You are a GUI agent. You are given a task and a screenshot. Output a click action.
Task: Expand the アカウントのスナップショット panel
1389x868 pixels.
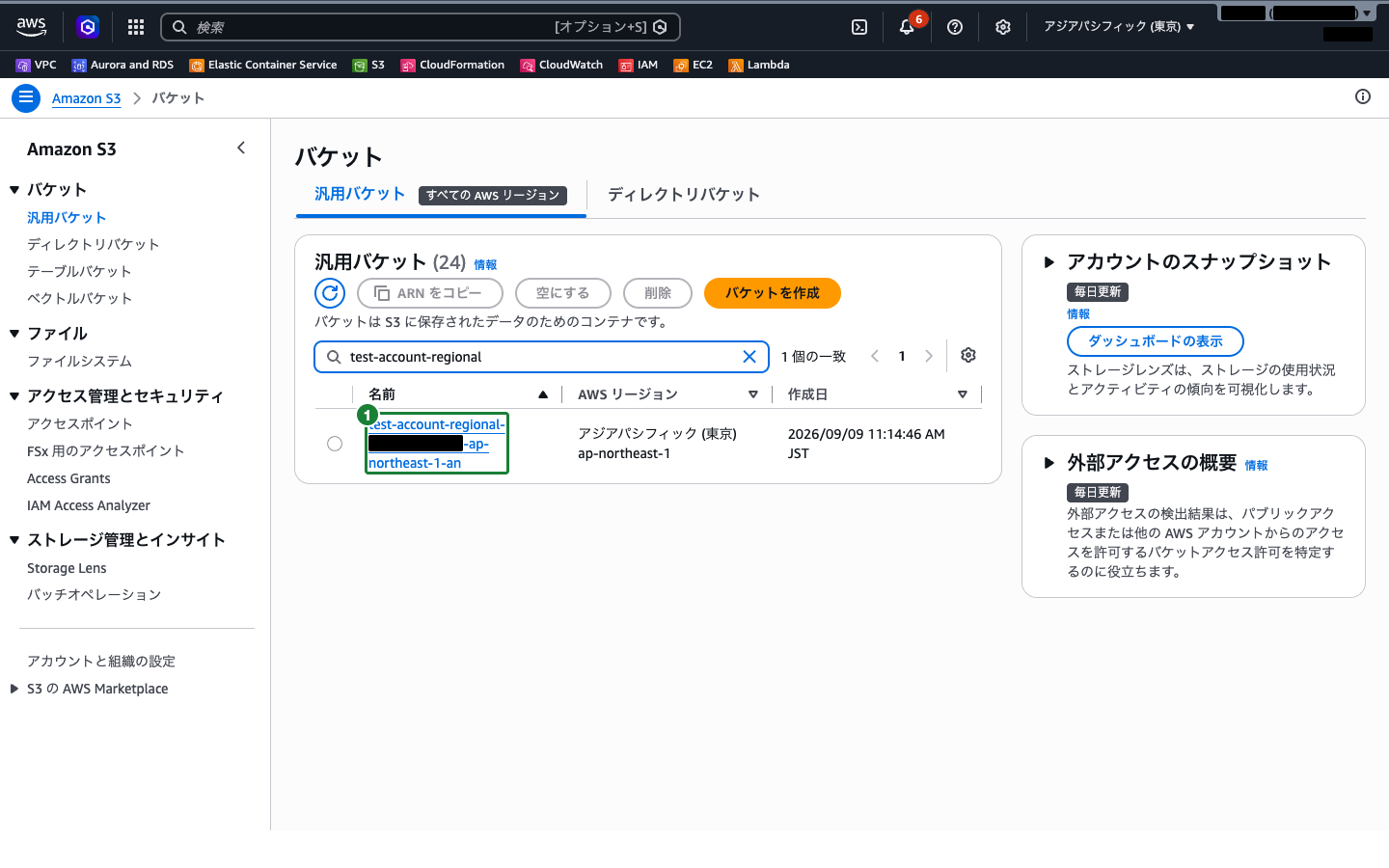(x=1049, y=262)
